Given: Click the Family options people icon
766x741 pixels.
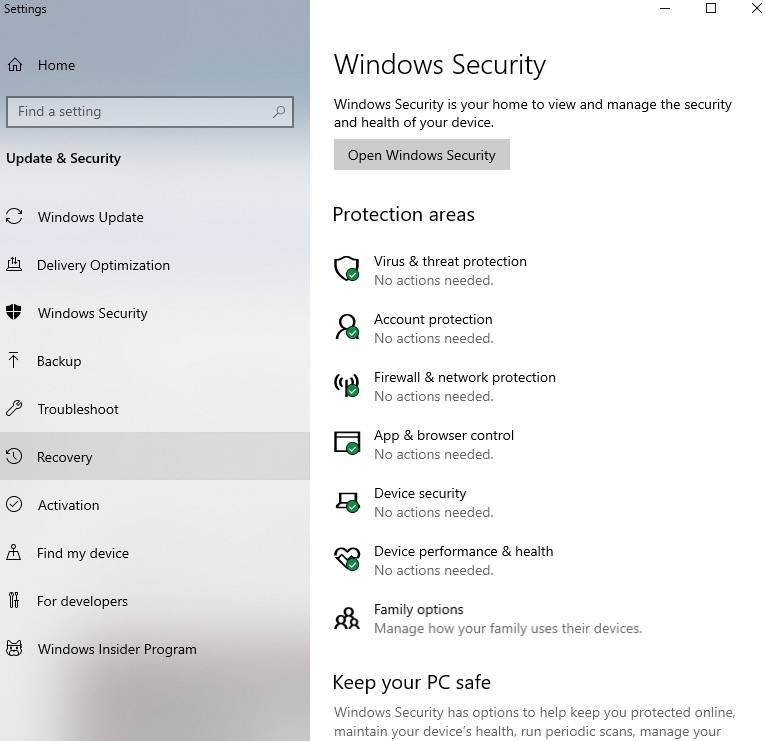Looking at the screenshot, I should [347, 618].
